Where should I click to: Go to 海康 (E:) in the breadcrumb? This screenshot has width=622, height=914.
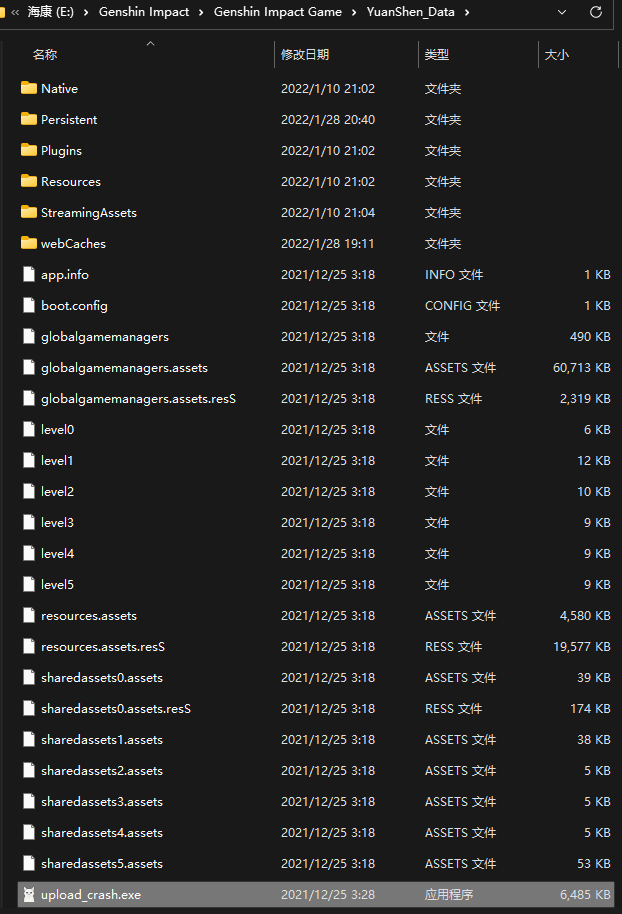(51, 12)
